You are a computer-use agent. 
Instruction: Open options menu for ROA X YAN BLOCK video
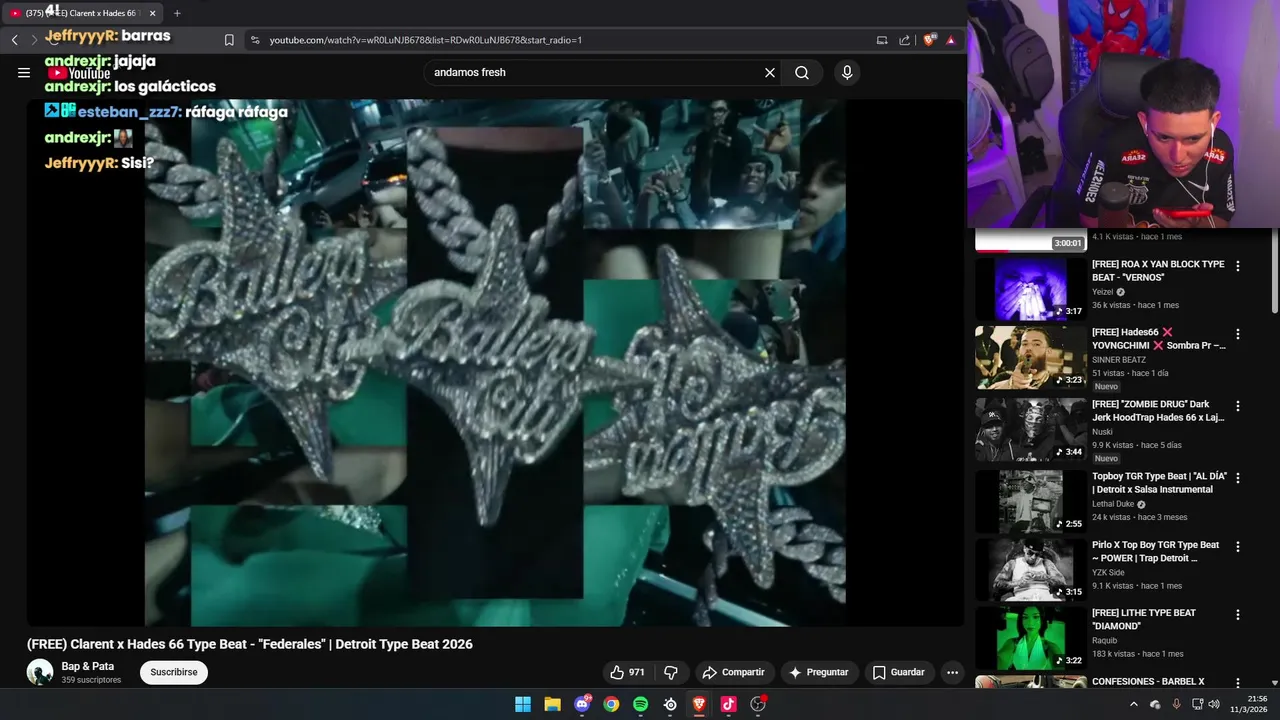tap(1238, 266)
